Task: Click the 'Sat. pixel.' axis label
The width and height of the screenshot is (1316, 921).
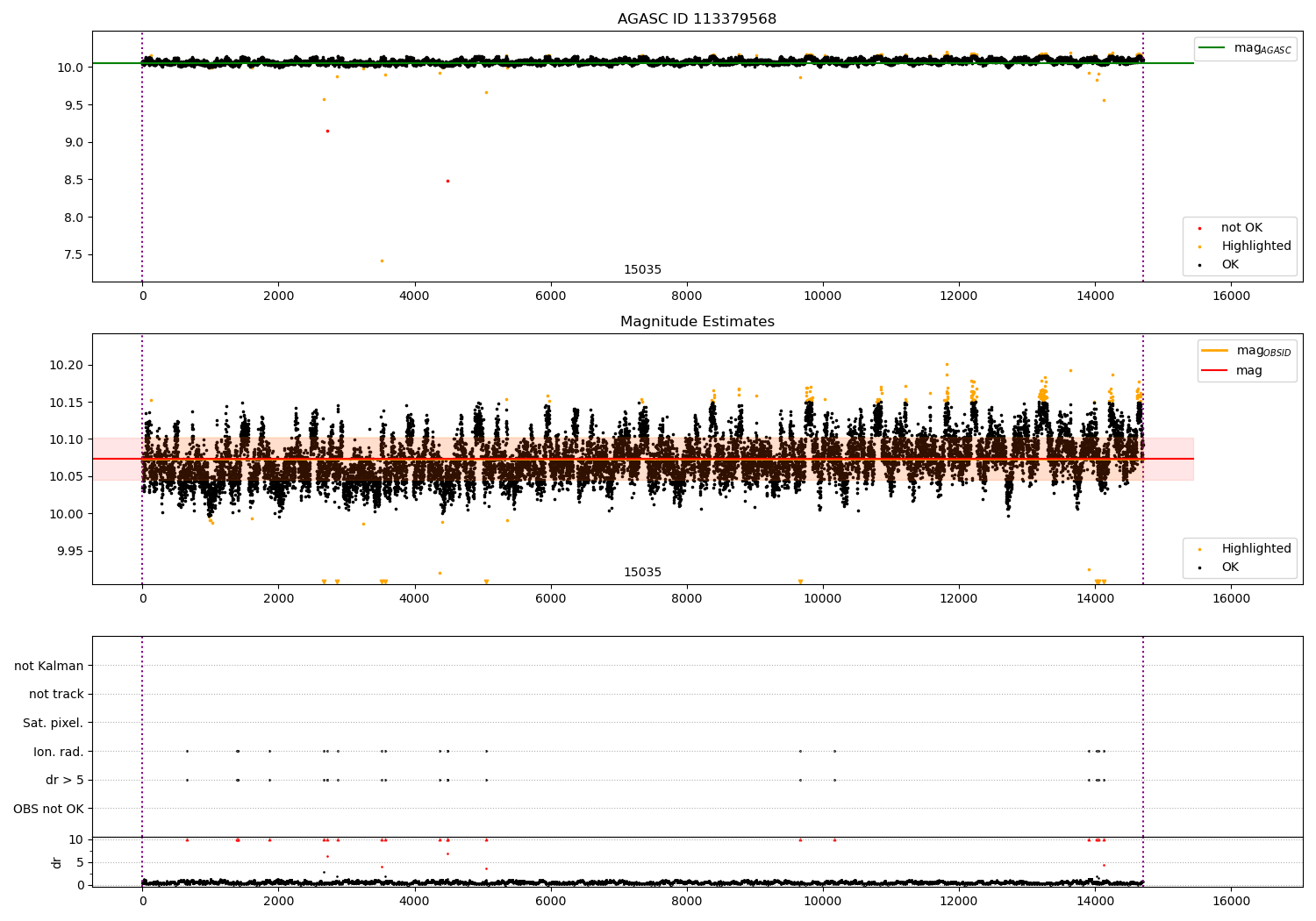Action: pos(54,723)
